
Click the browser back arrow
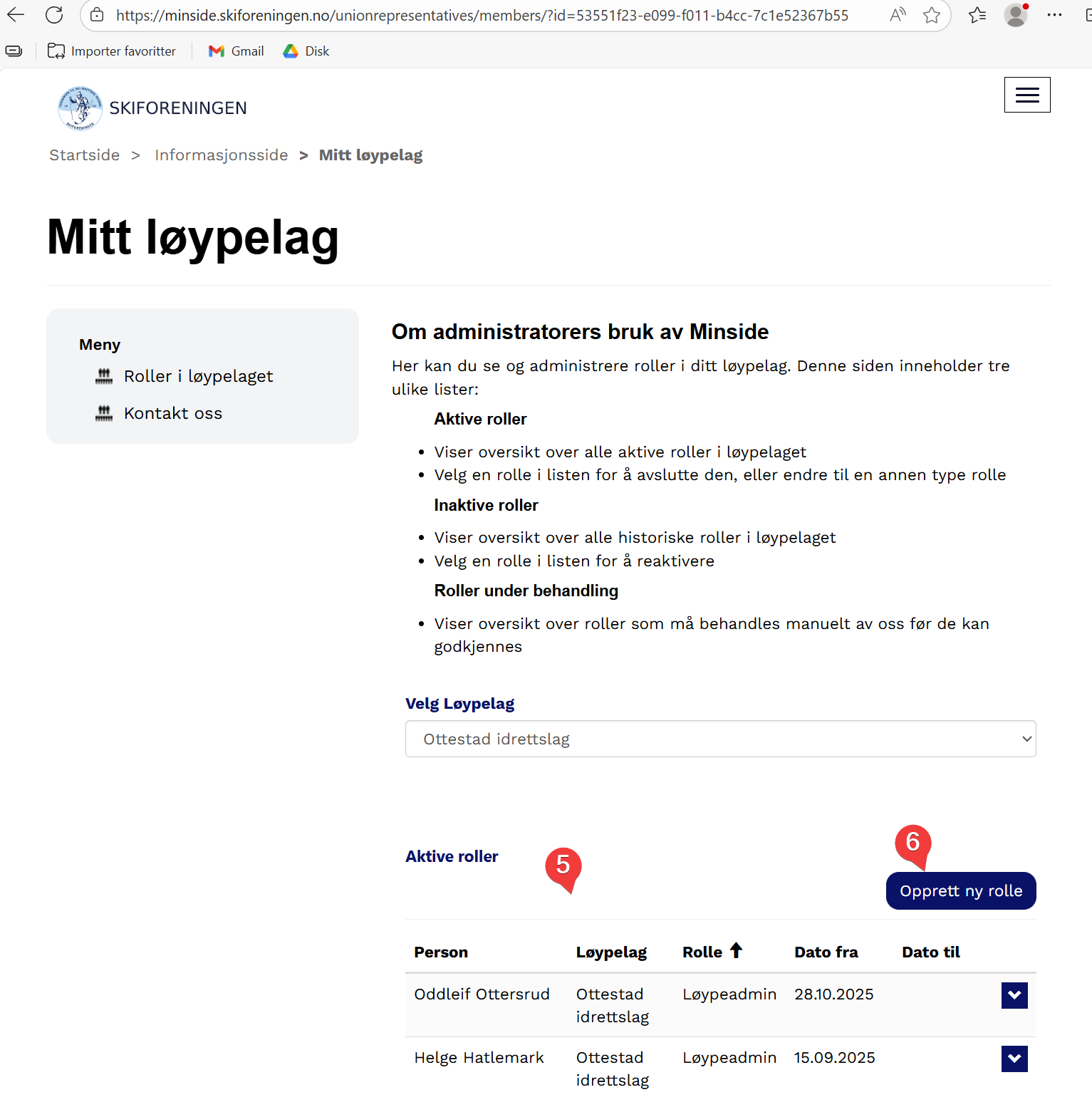point(16,15)
